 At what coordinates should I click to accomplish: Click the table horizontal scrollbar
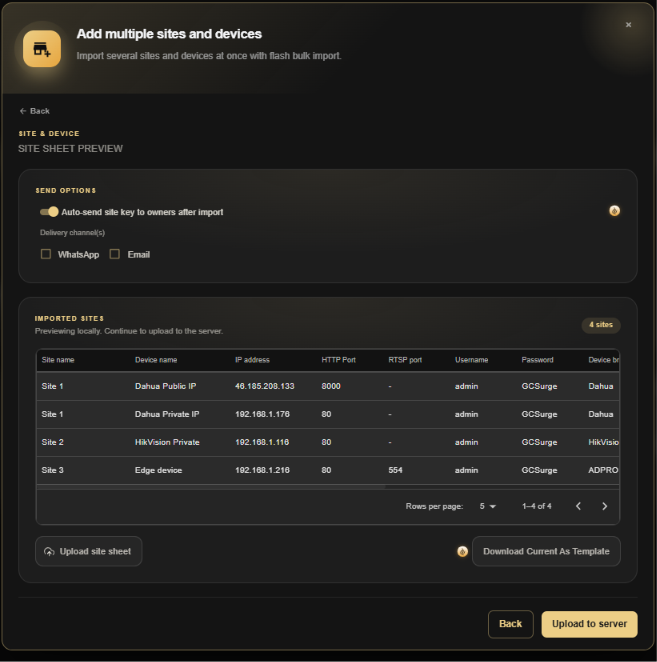pyautogui.click(x=211, y=487)
